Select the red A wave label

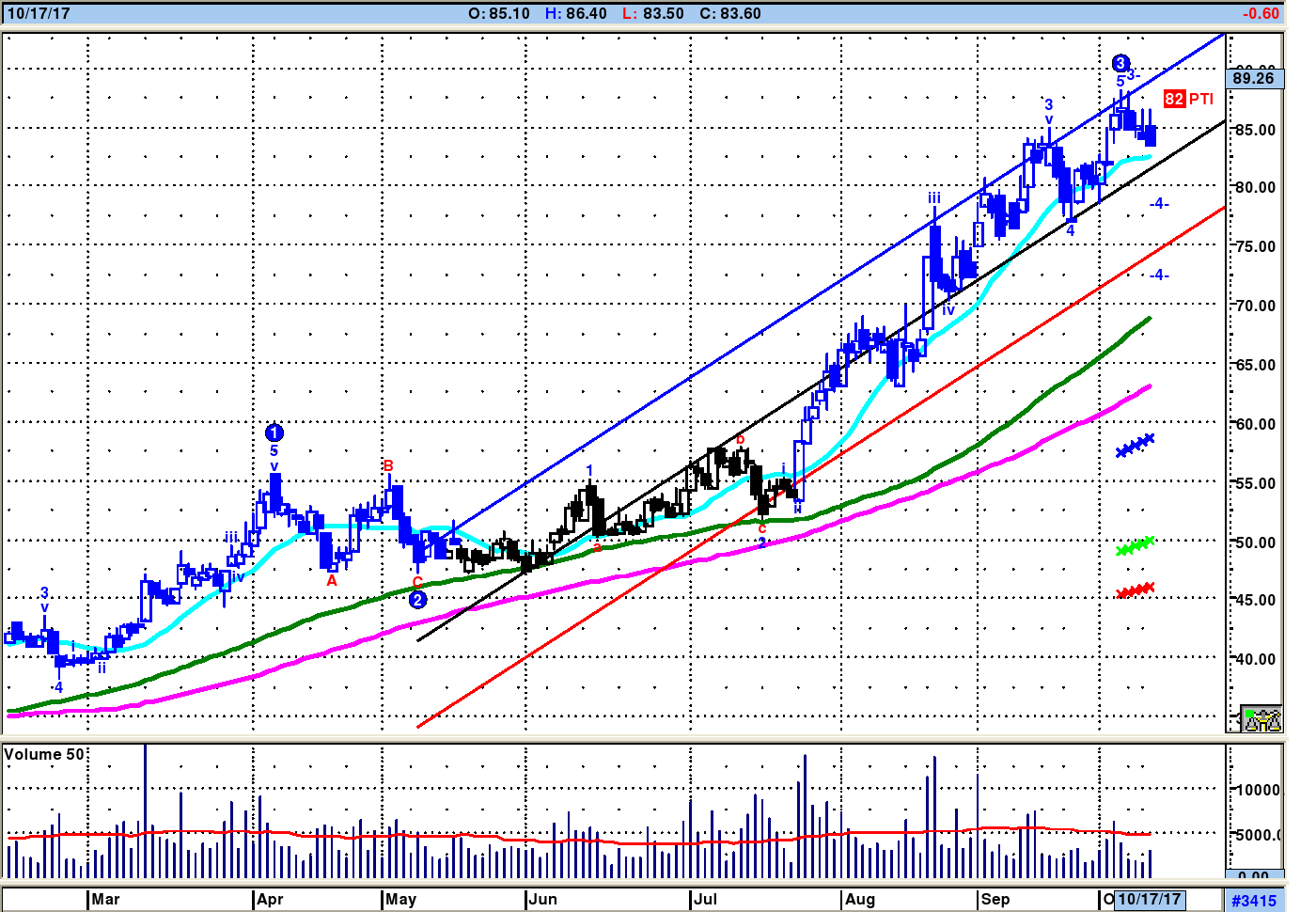pyautogui.click(x=331, y=581)
